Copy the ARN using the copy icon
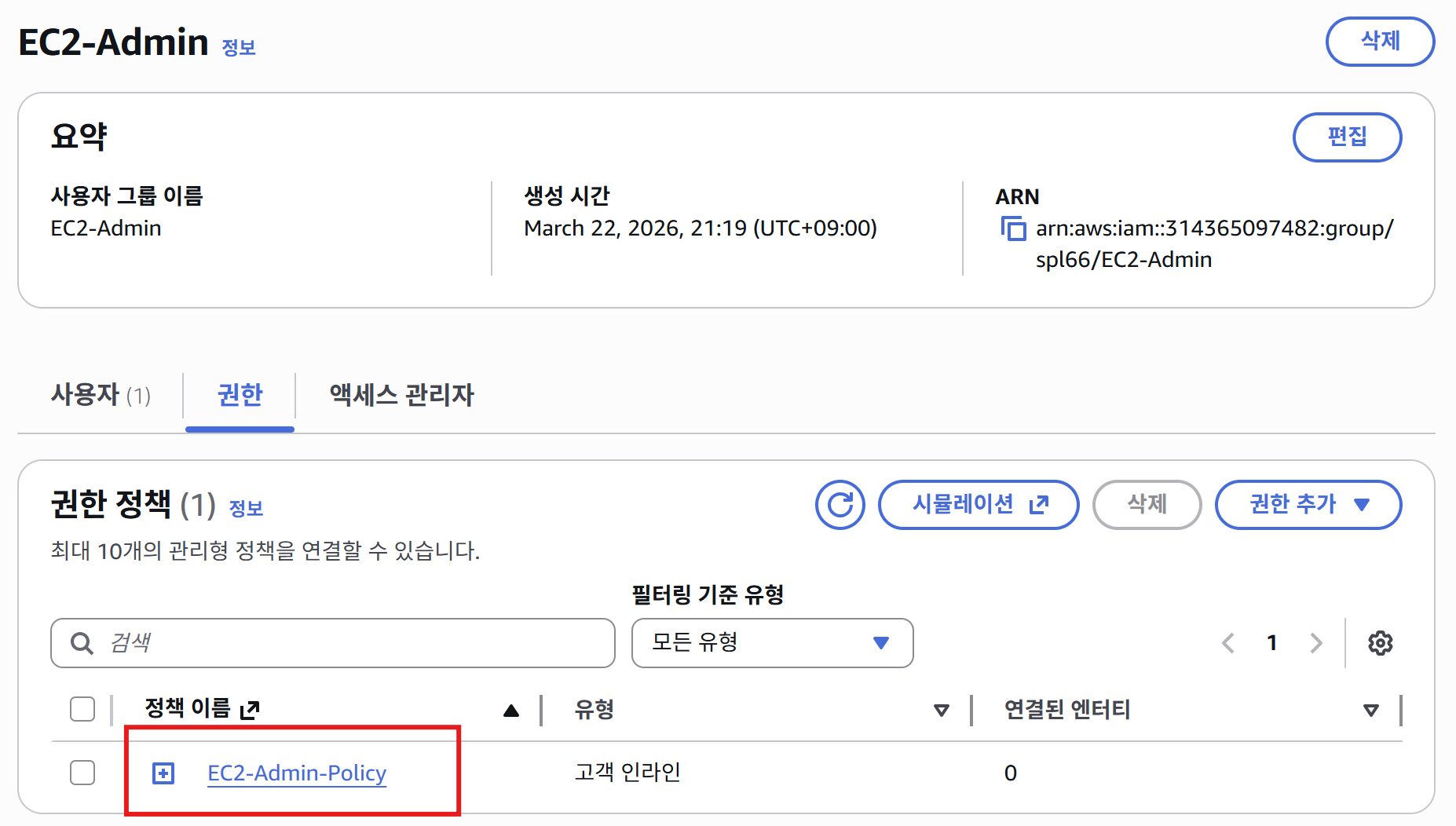 tap(1014, 229)
